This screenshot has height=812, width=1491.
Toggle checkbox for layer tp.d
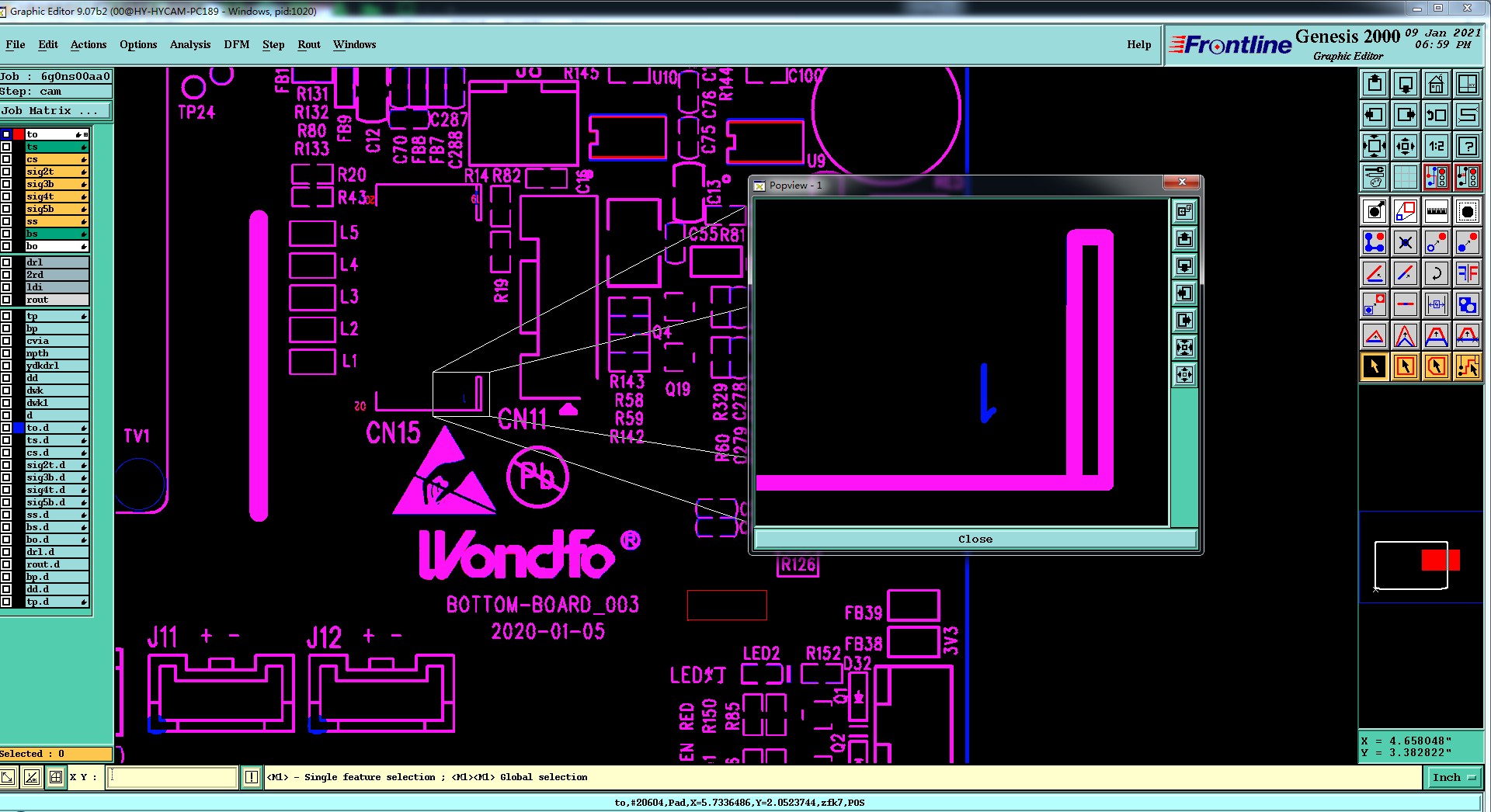coord(6,602)
